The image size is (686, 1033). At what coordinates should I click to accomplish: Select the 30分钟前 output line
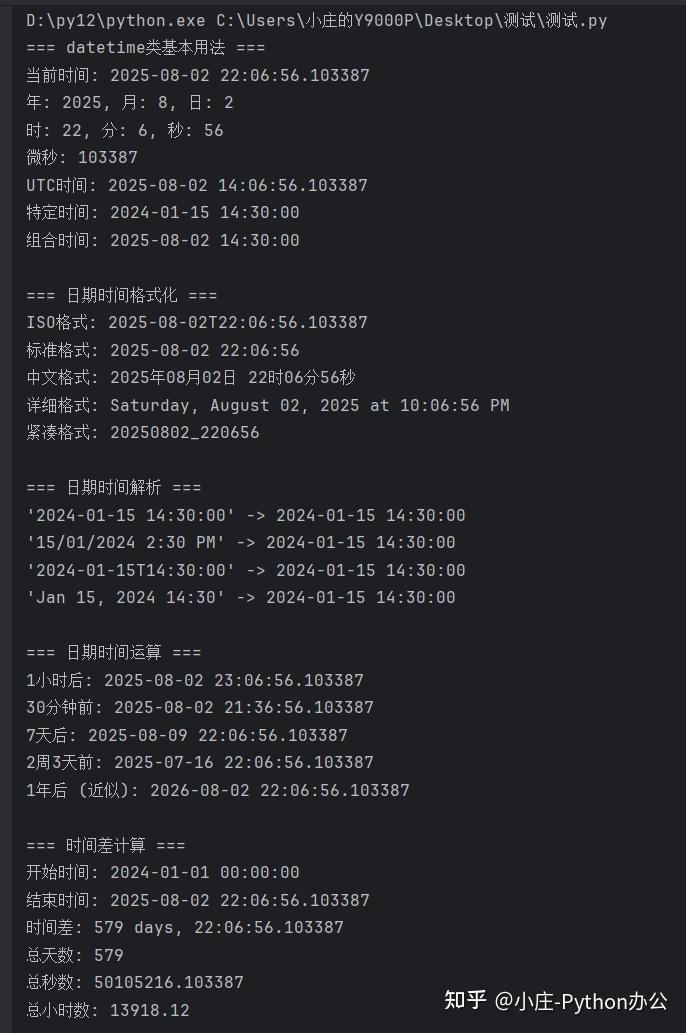200,707
